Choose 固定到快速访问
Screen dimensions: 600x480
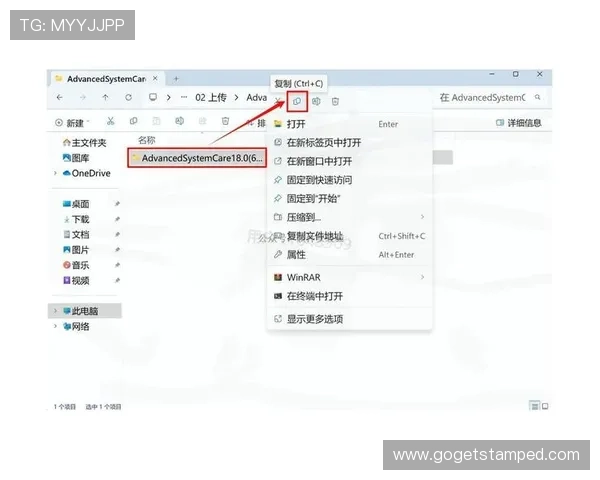pyautogui.click(x=350, y=180)
